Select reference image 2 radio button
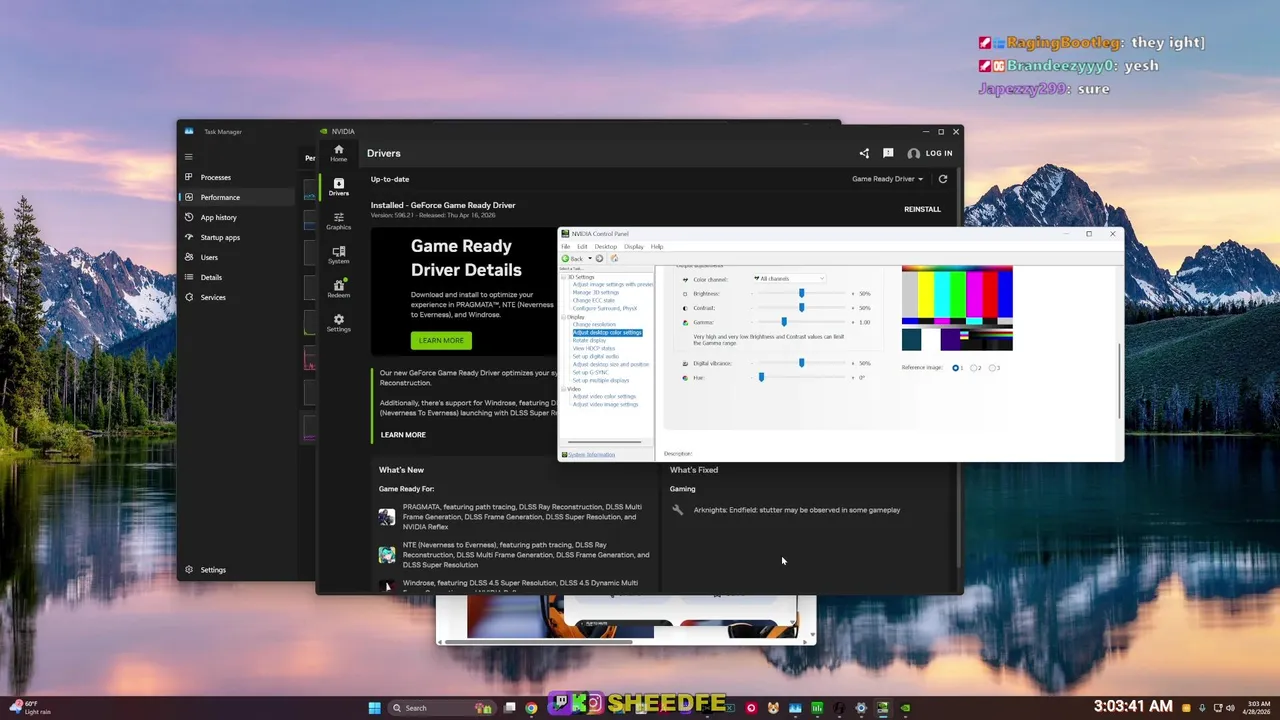The image size is (1280, 720). [974, 368]
